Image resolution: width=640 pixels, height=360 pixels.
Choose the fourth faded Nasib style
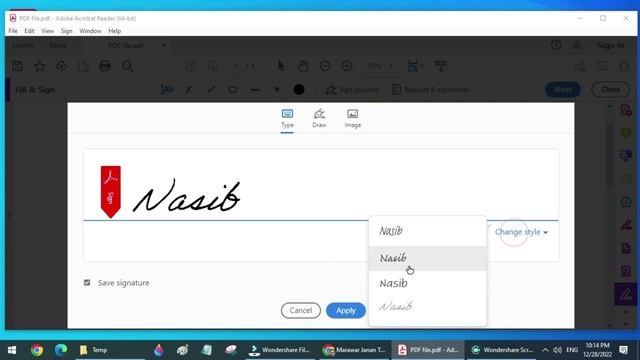pos(428,306)
